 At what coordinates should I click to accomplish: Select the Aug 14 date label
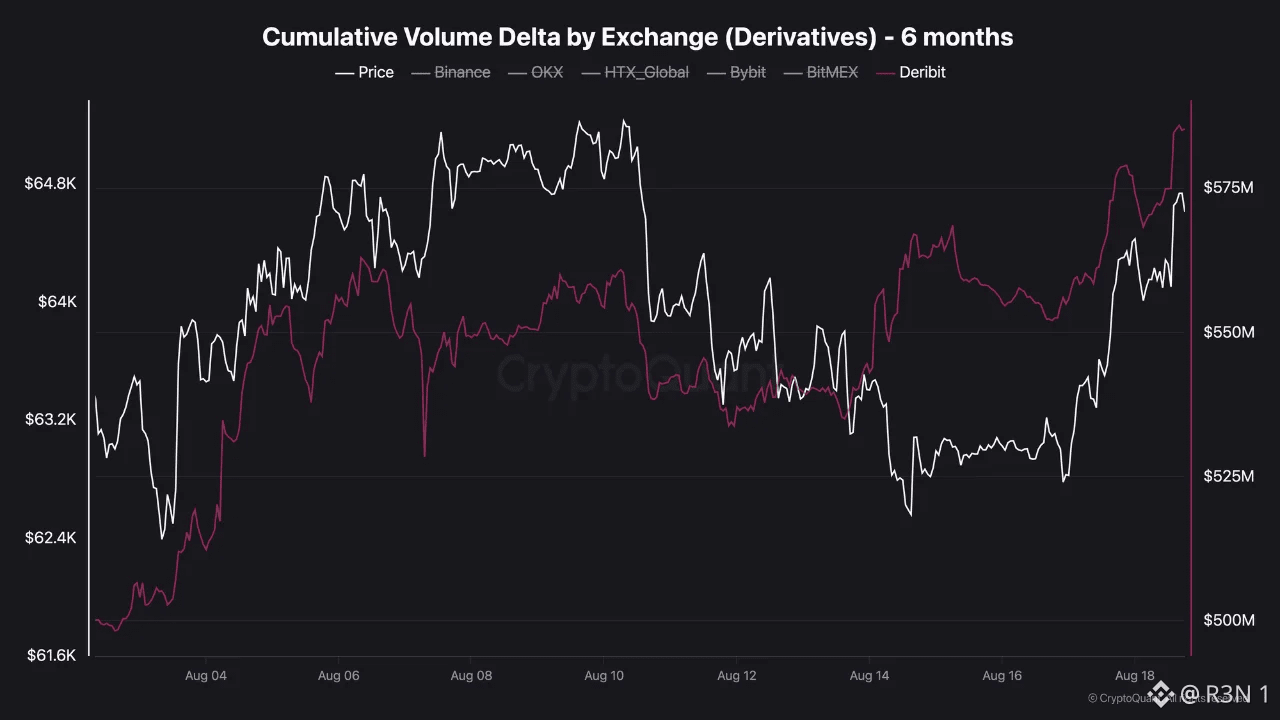(x=870, y=676)
